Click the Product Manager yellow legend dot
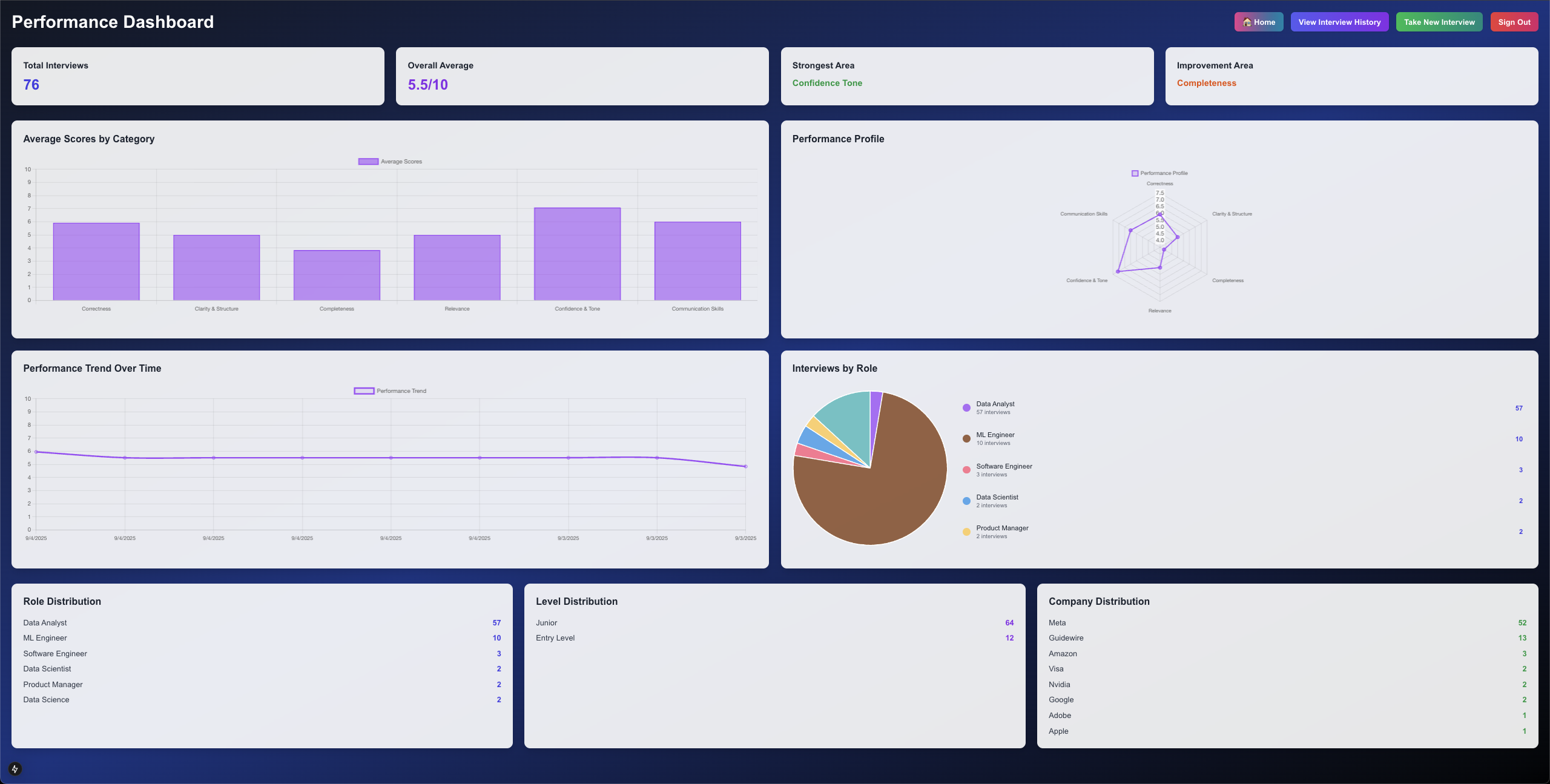This screenshot has width=1550, height=784. tap(966, 532)
